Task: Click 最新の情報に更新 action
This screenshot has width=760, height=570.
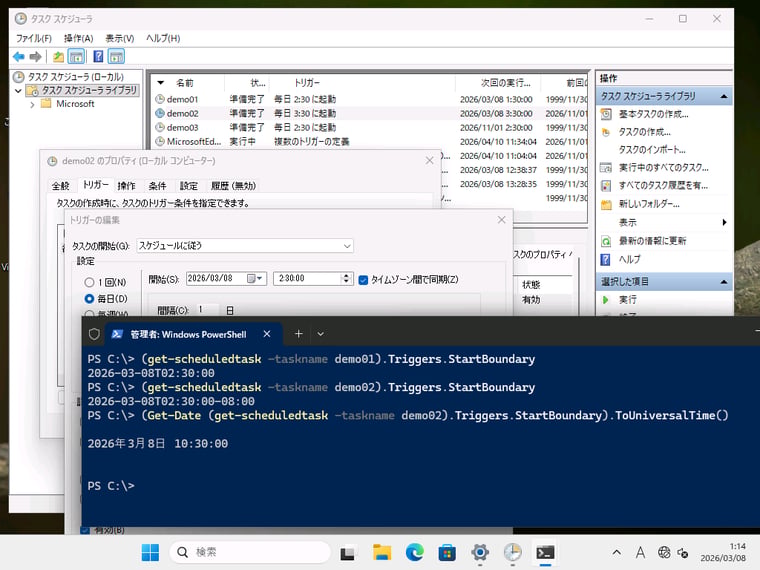Action: click(x=652, y=241)
